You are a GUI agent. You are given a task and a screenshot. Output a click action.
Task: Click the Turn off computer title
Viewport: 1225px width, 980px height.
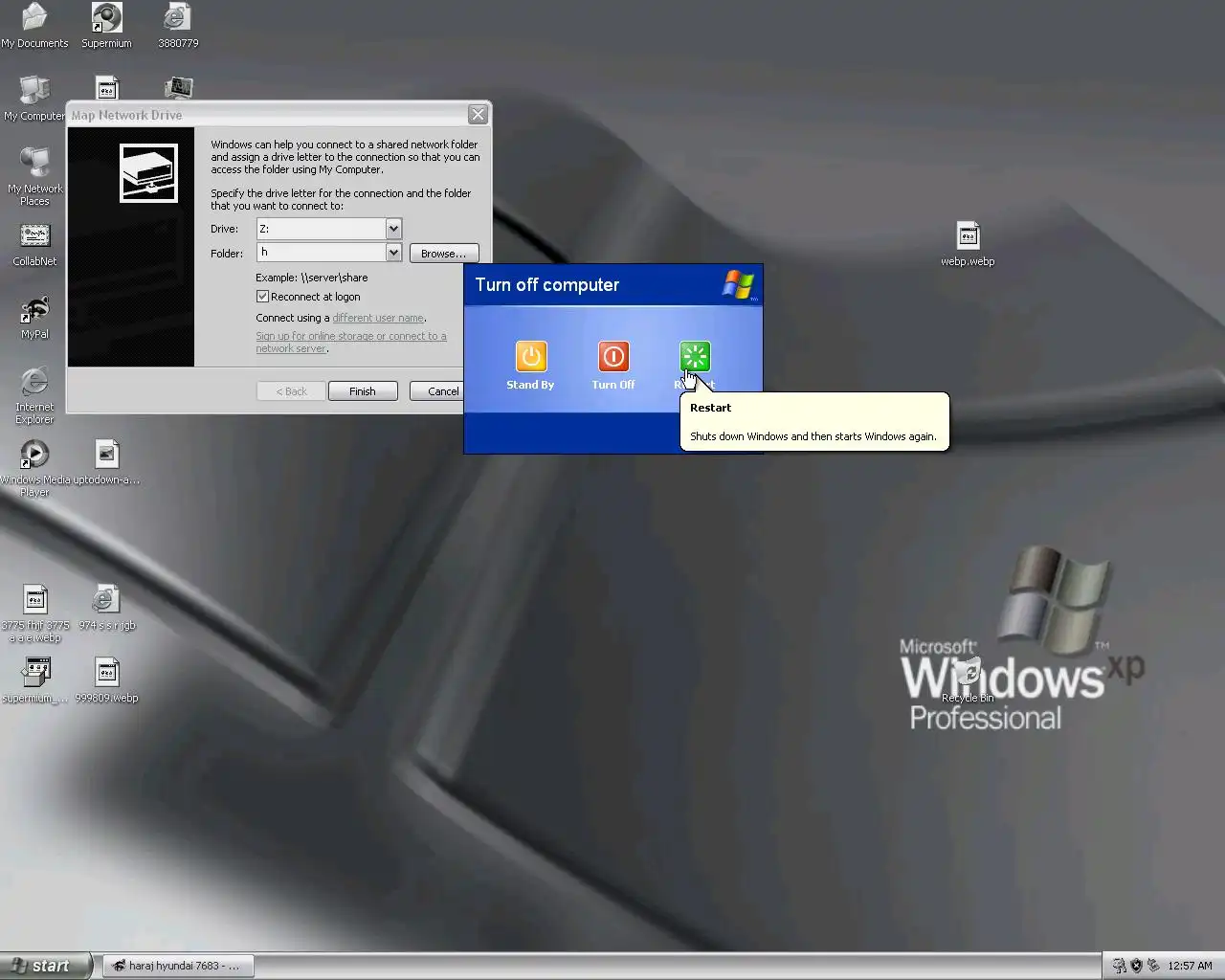pyautogui.click(x=547, y=285)
